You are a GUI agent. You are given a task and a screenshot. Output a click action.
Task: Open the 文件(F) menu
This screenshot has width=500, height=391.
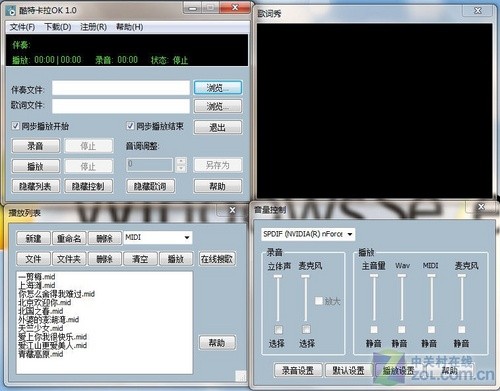(22, 27)
